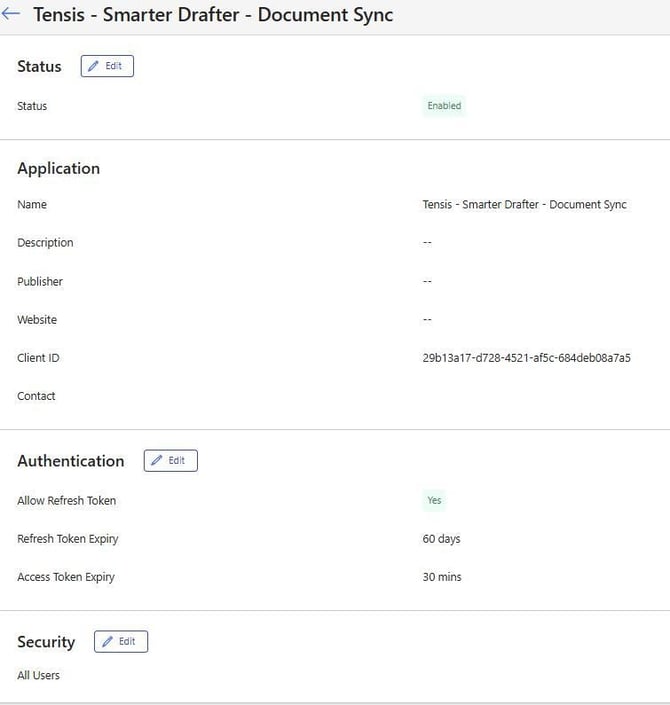Click the All Users text

pos(38,676)
